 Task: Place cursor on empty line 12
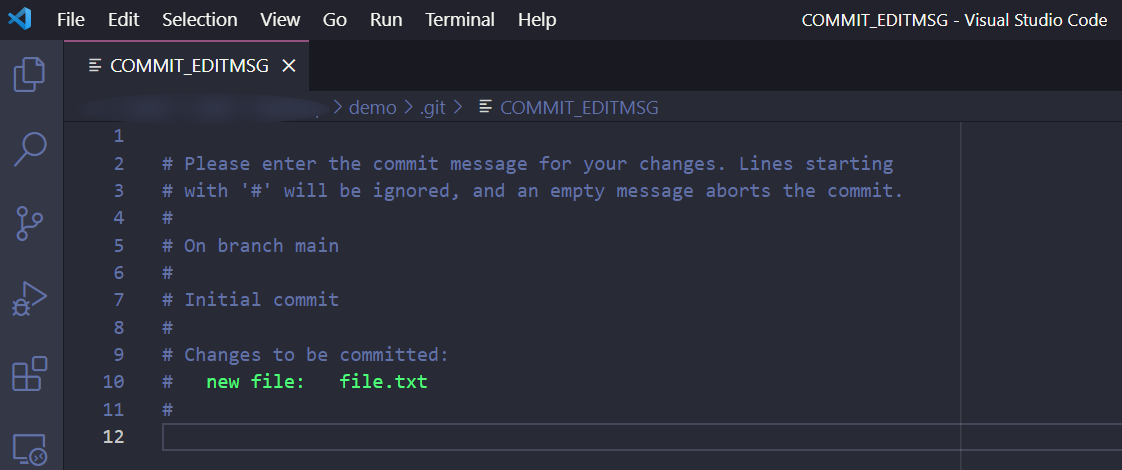[642, 436]
